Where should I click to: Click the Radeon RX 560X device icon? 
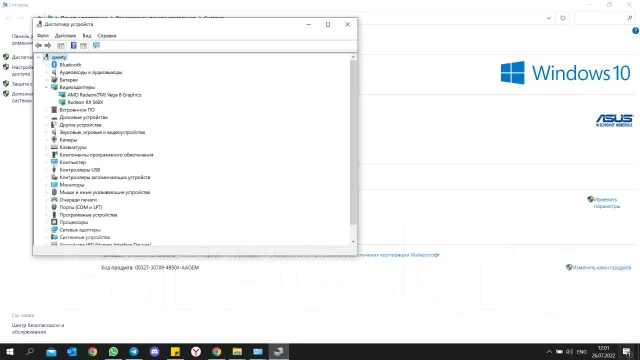click(x=62, y=102)
